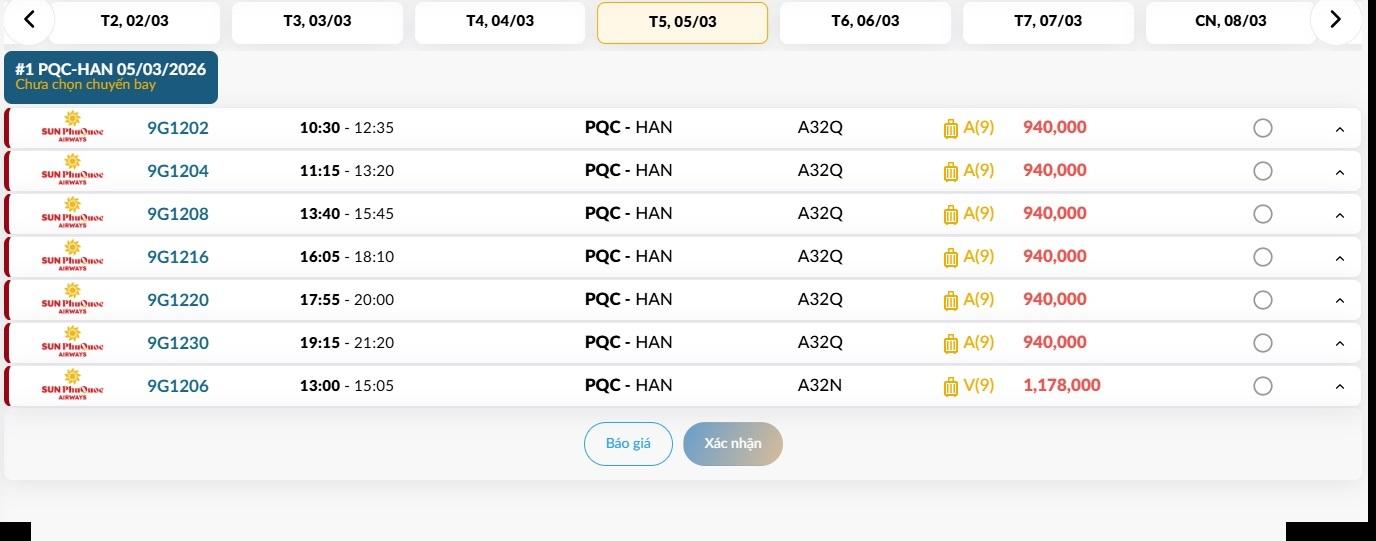Screen dimensions: 1376x541
Task: Click baggage icon on flight 9G1206
Action: pyautogui.click(x=951, y=387)
